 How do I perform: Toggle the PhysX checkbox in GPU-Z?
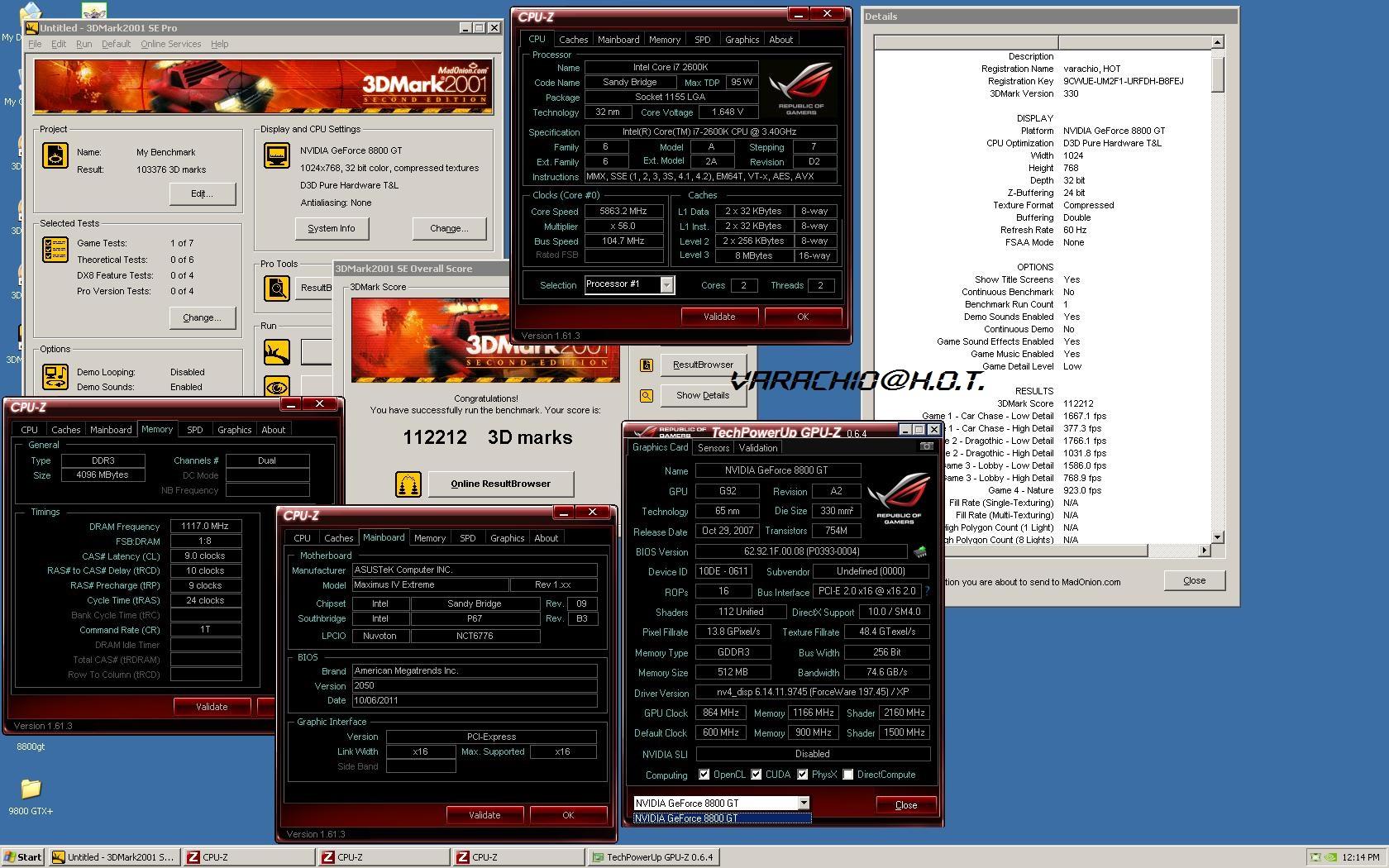(x=802, y=775)
